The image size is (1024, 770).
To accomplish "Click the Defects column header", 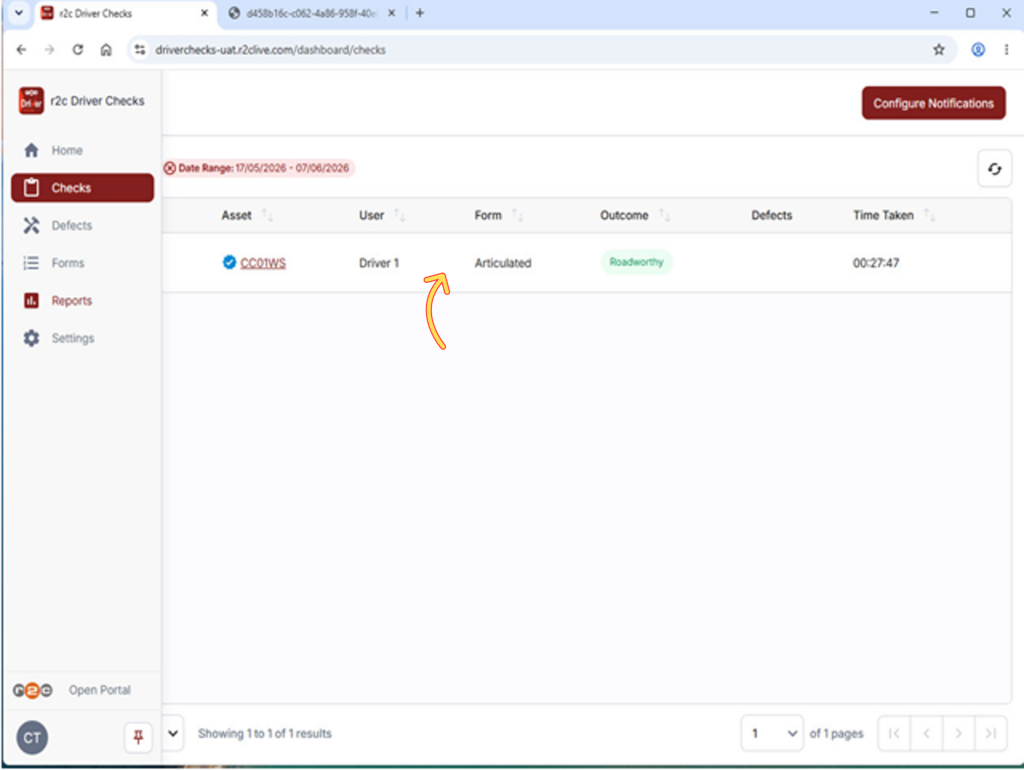I will click(x=771, y=216).
